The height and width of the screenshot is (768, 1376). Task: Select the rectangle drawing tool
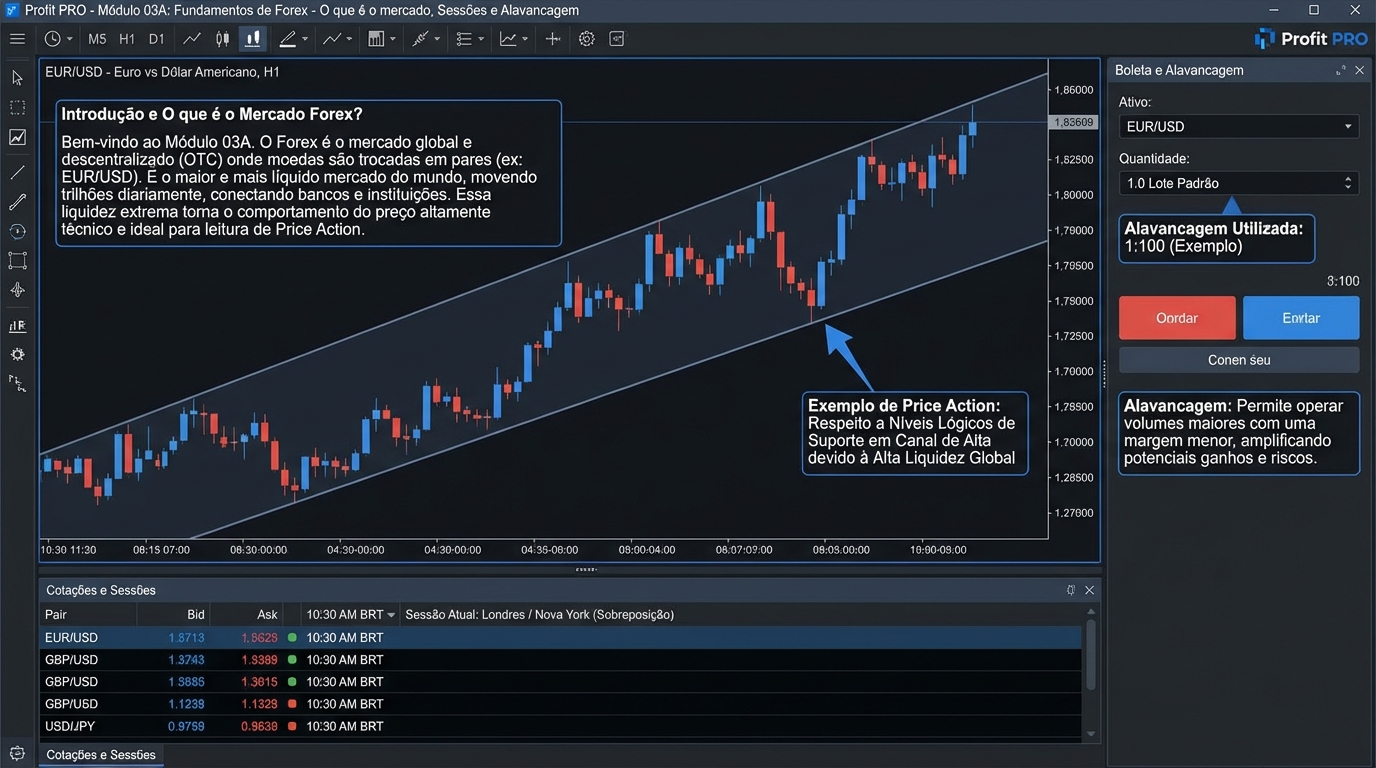pyautogui.click(x=17, y=260)
